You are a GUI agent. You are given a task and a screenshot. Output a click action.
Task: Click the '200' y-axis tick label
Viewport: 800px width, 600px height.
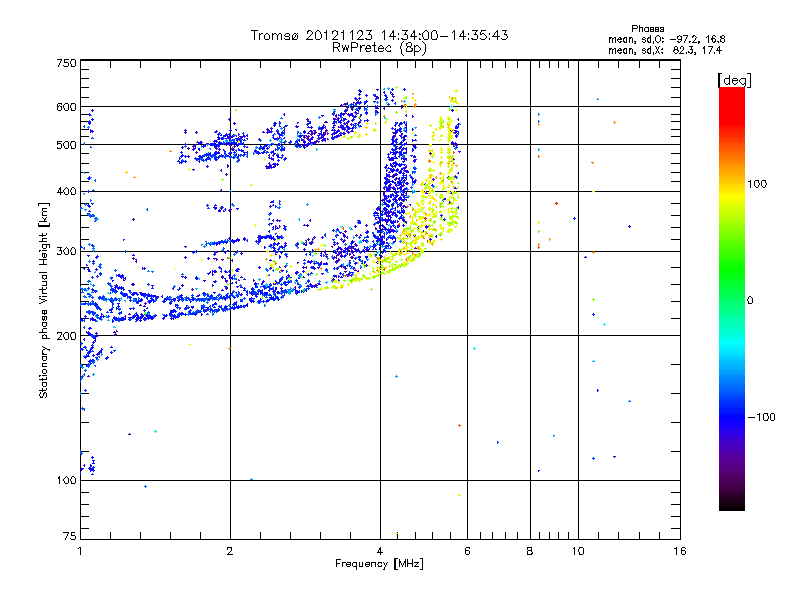(x=66, y=336)
